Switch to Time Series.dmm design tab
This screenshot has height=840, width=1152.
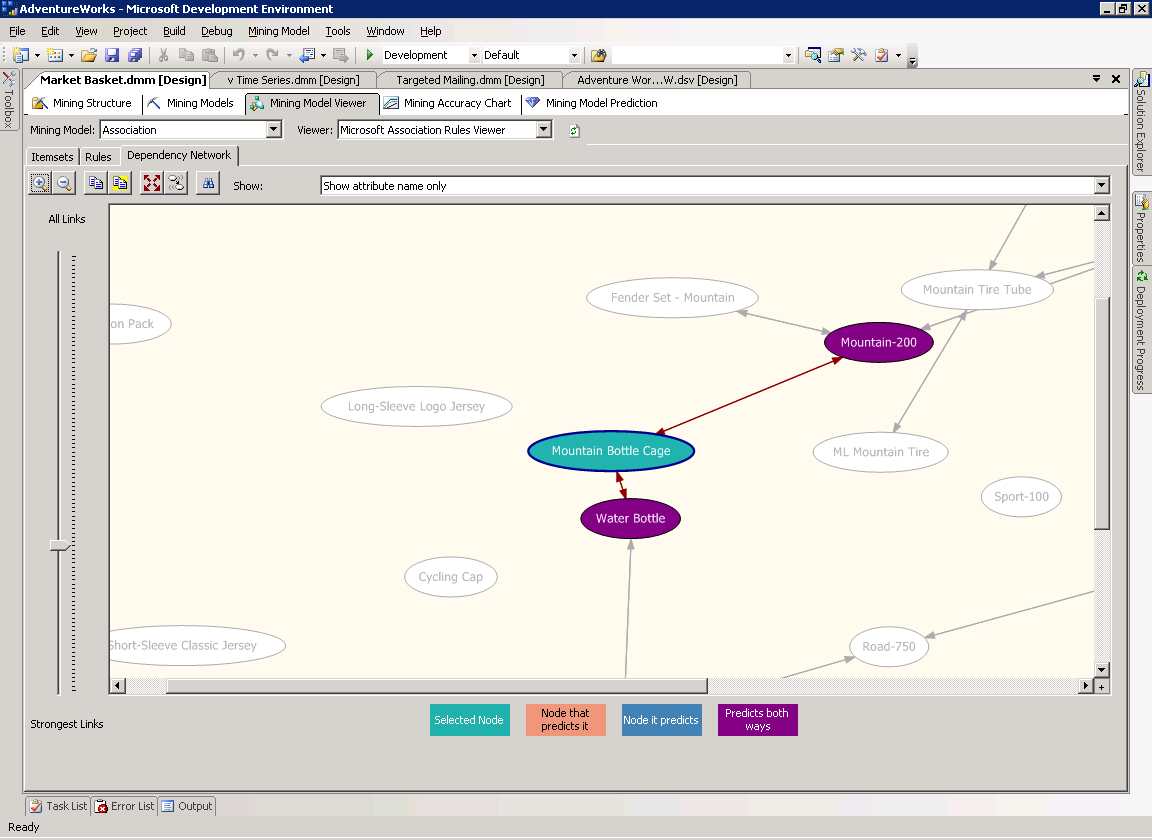point(293,79)
